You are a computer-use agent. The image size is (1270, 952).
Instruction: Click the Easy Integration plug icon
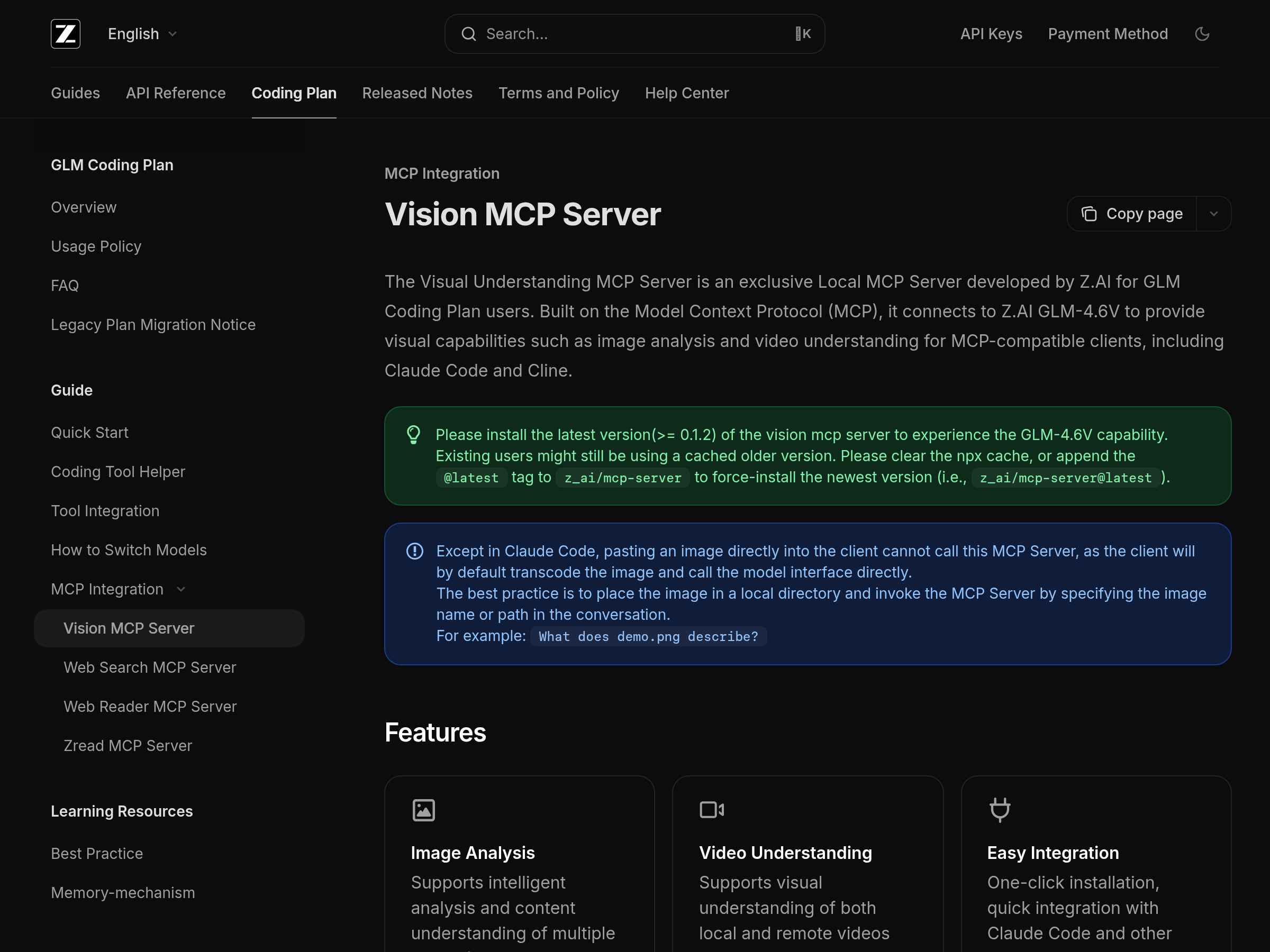point(1000,810)
